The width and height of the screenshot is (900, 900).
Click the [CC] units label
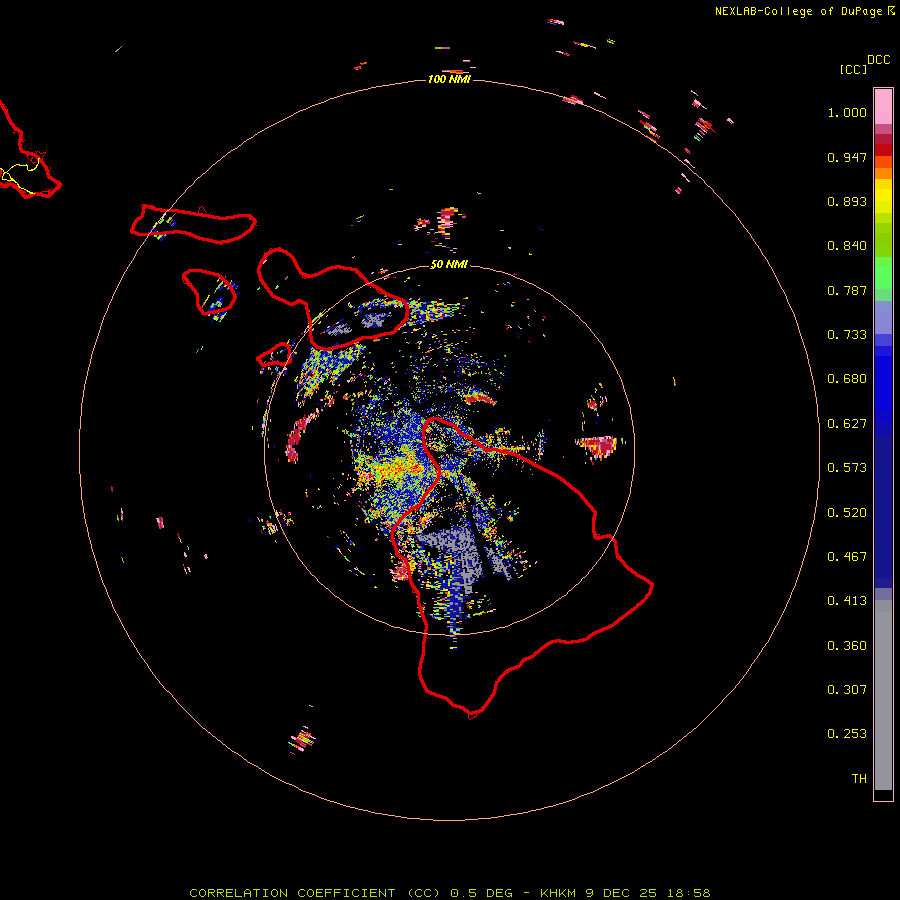point(853,69)
